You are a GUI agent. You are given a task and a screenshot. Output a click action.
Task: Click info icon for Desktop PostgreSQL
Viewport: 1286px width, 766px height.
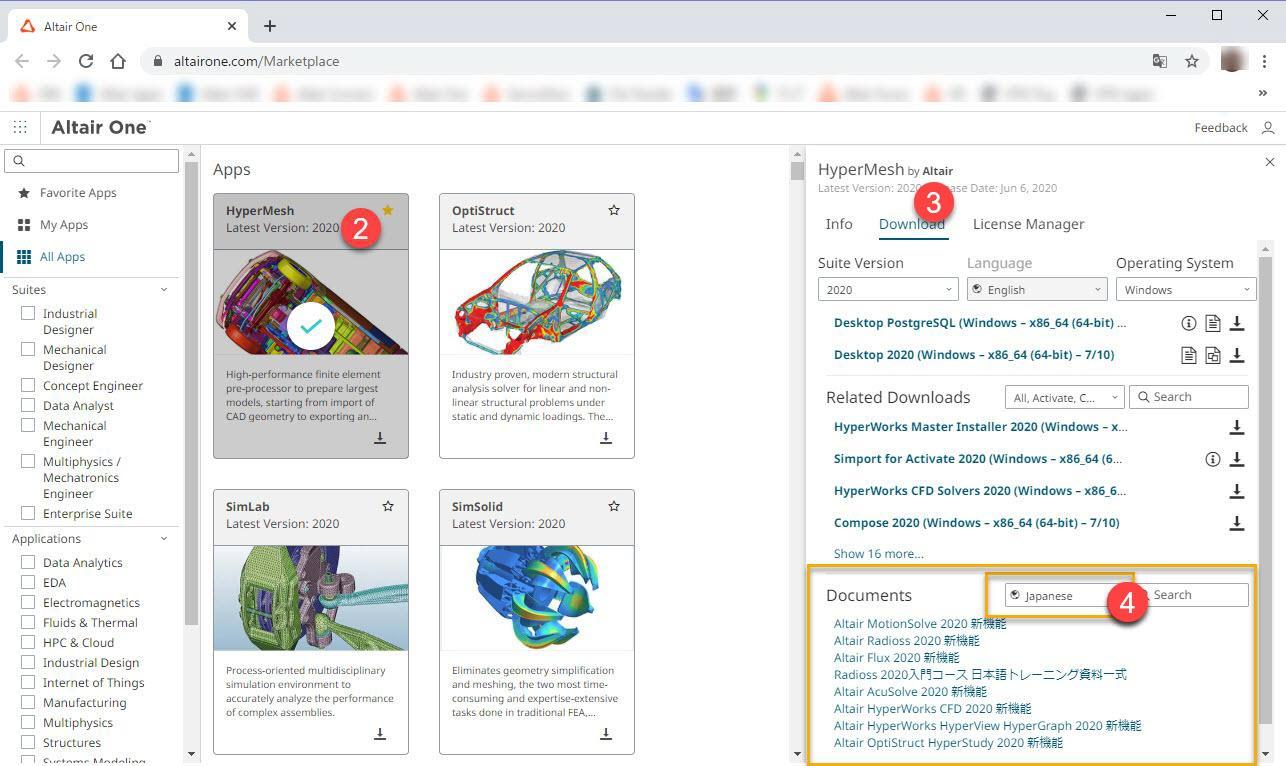[1188, 323]
